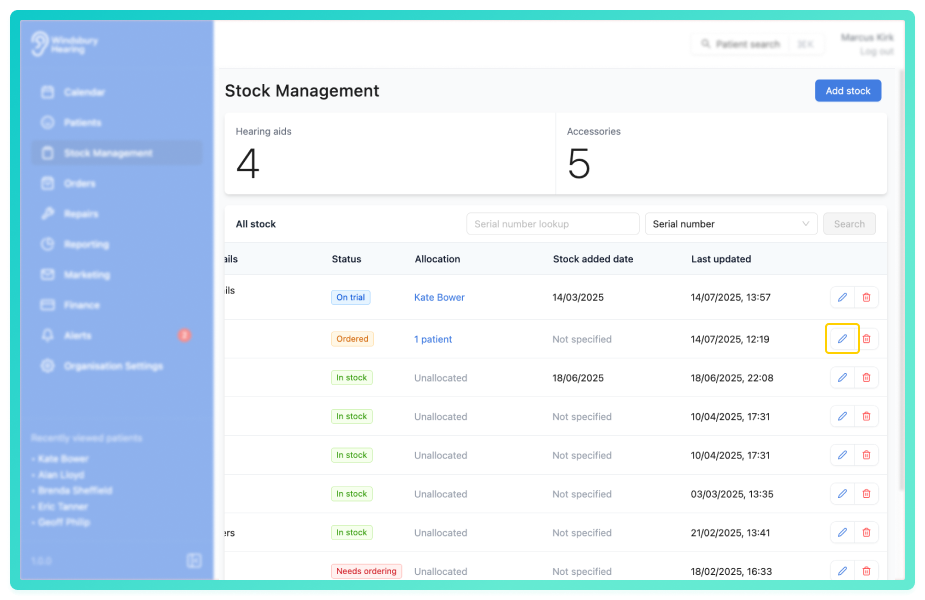Click the Serial number lookup field
The width and height of the screenshot is (925, 600).
(x=553, y=224)
